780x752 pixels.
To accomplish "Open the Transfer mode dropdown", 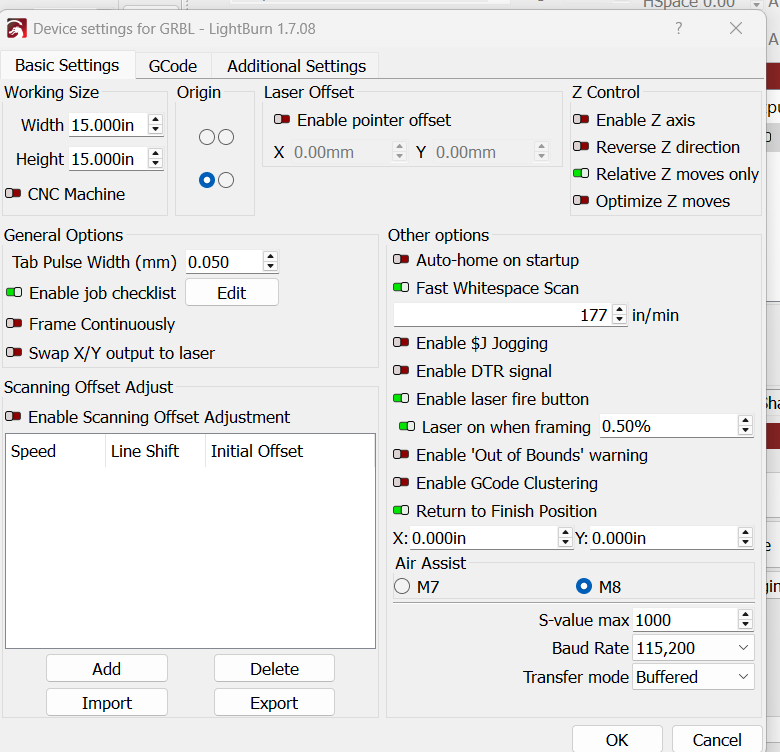I will (x=693, y=676).
